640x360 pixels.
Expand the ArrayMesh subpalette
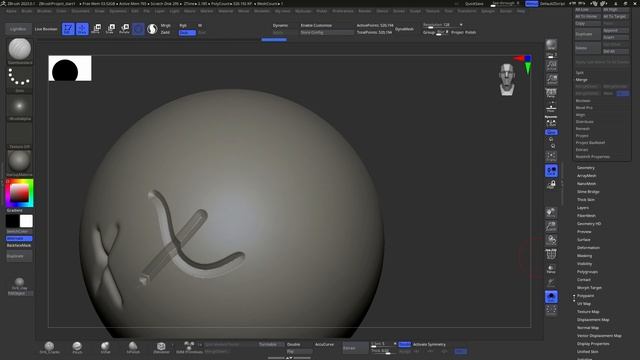587,176
